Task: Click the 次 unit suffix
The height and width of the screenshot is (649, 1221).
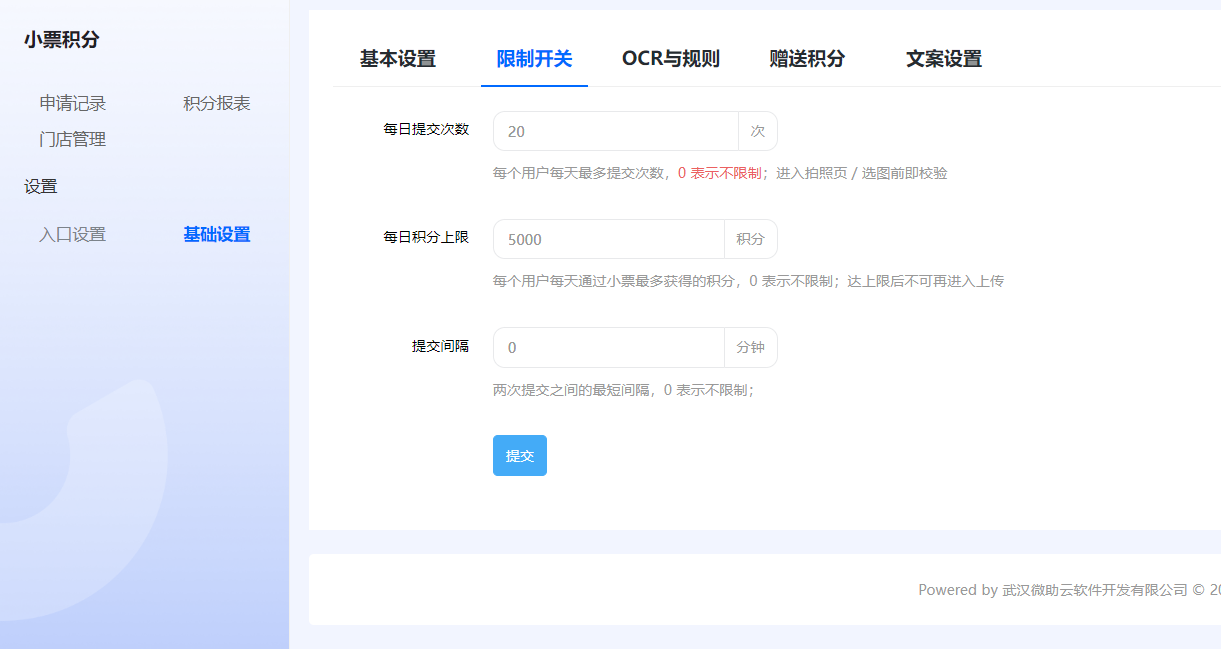Action: click(x=758, y=131)
